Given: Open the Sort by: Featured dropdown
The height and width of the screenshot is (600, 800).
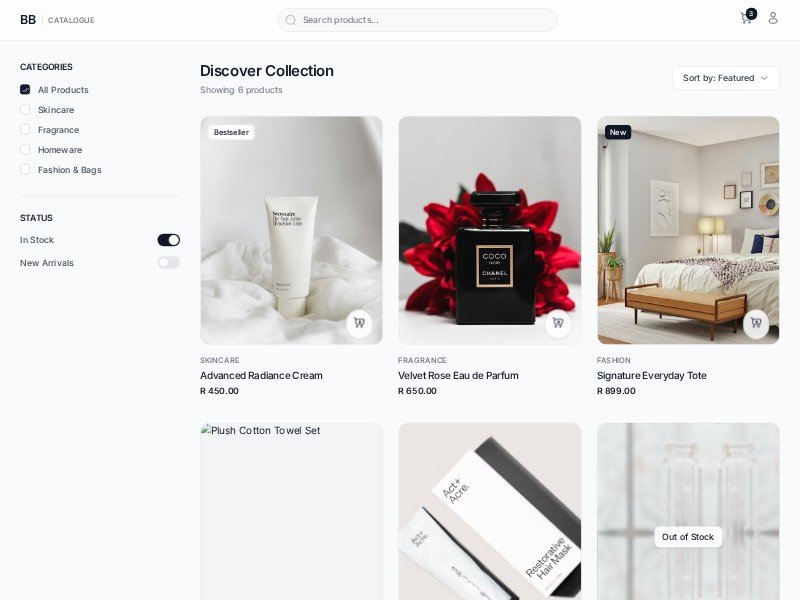Looking at the screenshot, I should click(x=726, y=78).
